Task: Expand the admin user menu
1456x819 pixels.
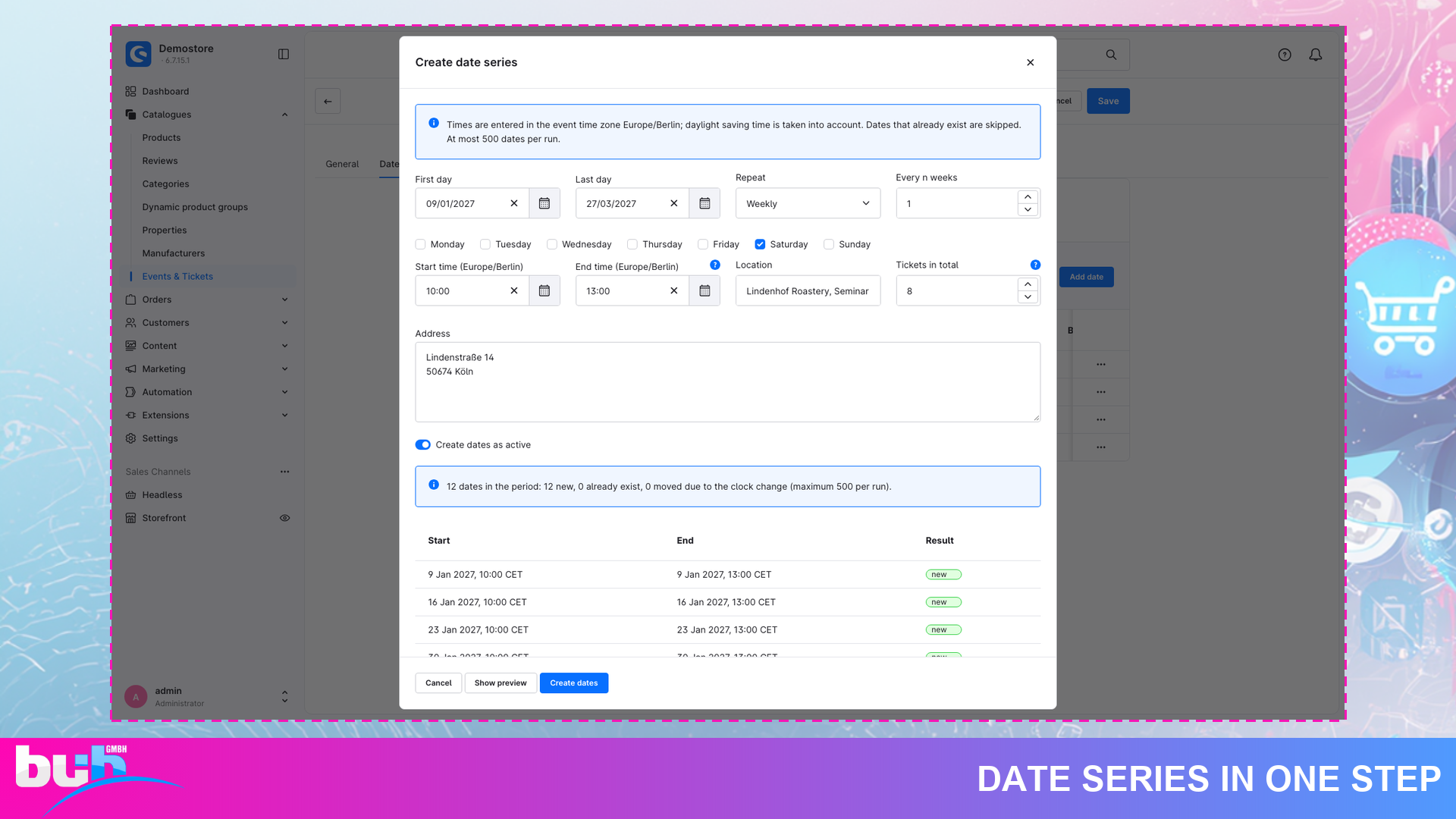Action: 284,696
